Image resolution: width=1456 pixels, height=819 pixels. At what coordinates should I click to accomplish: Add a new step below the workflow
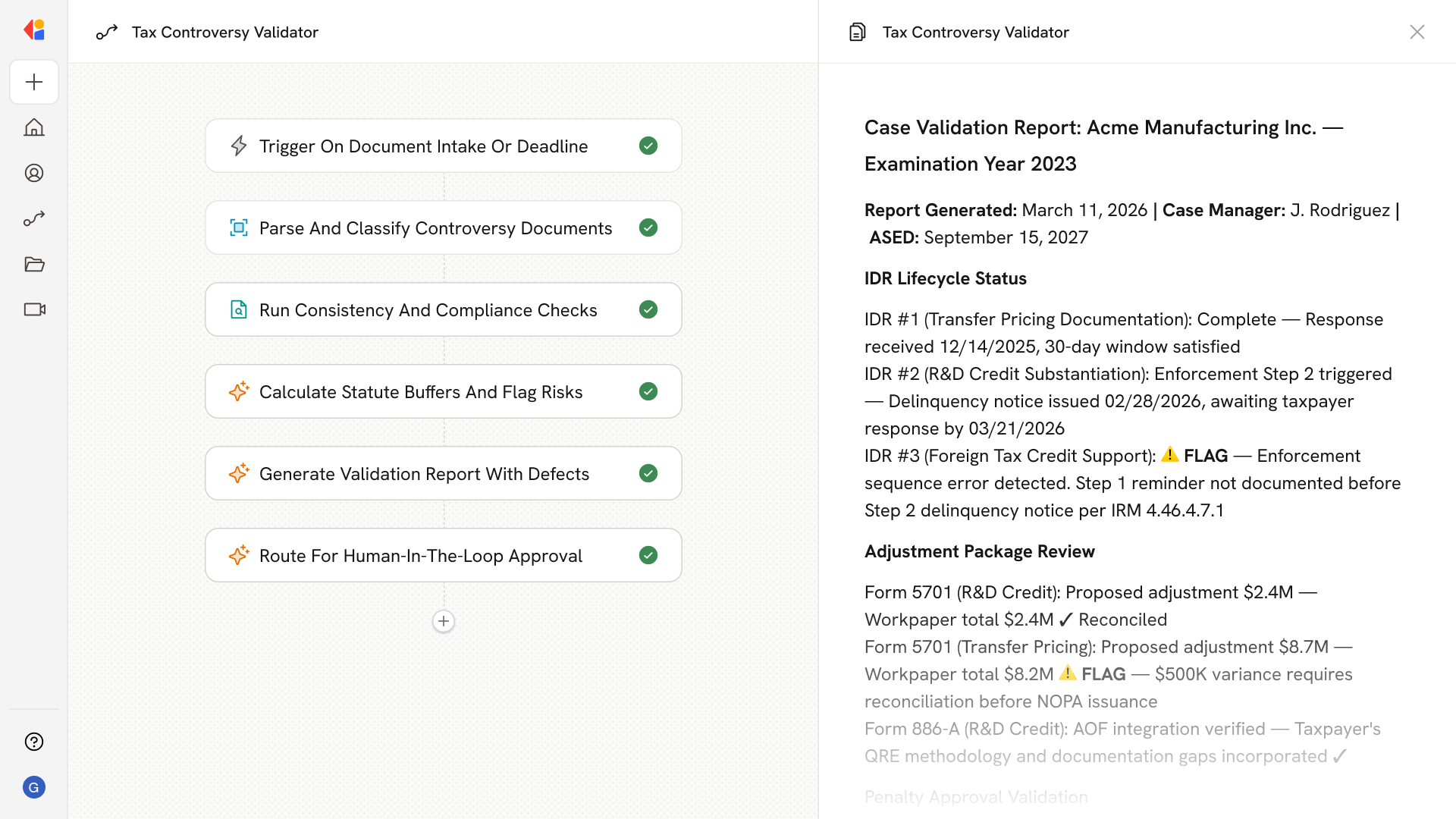click(444, 621)
